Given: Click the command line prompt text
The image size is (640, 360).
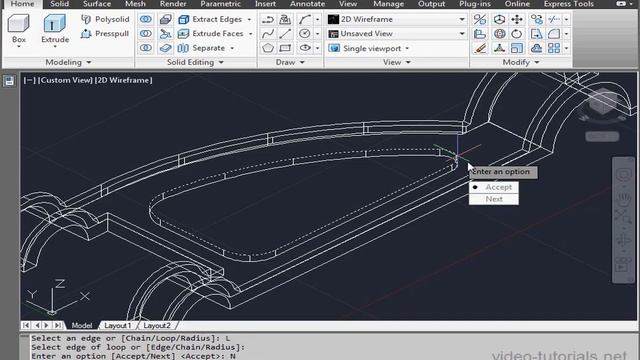Looking at the screenshot, I should 133,356.
